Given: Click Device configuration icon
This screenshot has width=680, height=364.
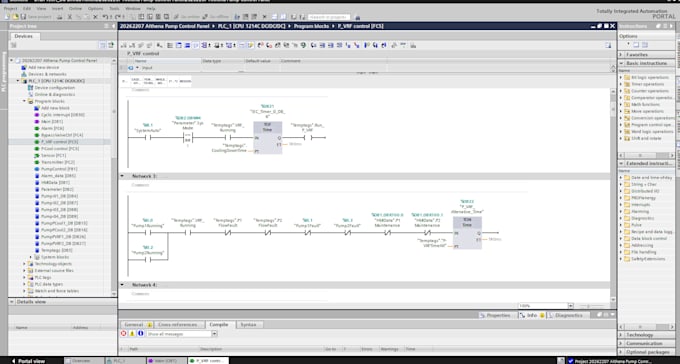Looking at the screenshot, I should pyautogui.click(x=31, y=88).
